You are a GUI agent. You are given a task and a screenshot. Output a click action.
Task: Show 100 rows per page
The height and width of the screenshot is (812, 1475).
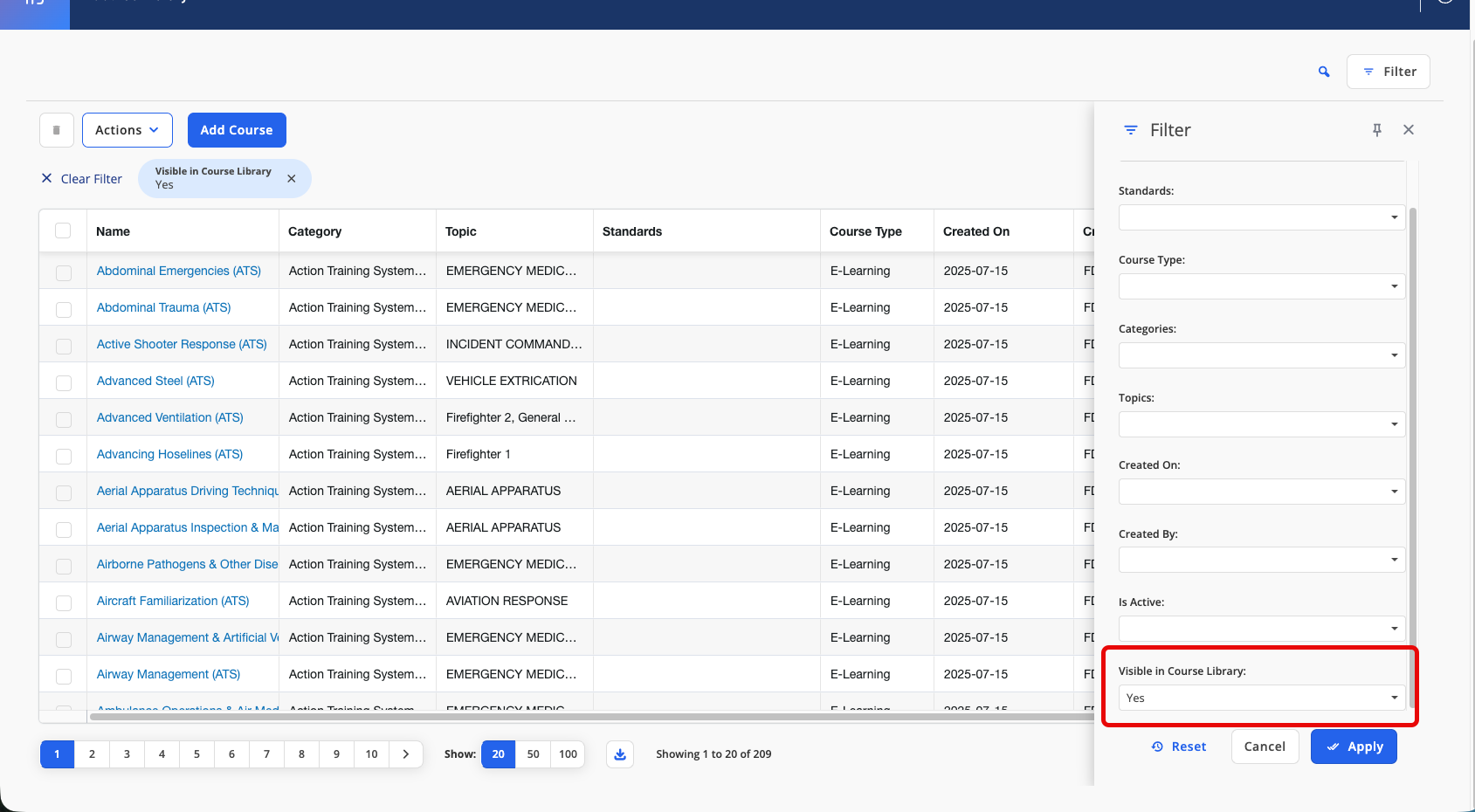[x=568, y=754]
